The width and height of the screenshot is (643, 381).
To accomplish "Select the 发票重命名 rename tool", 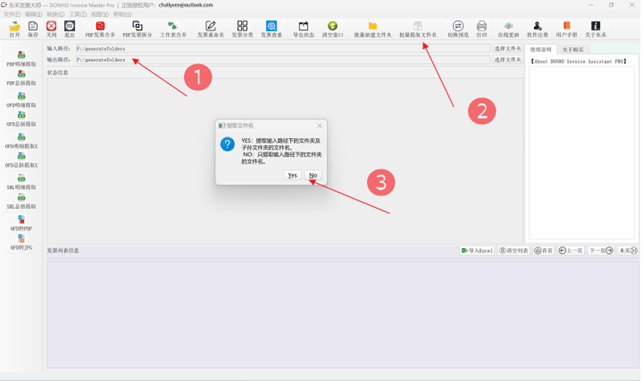I will click(x=211, y=29).
